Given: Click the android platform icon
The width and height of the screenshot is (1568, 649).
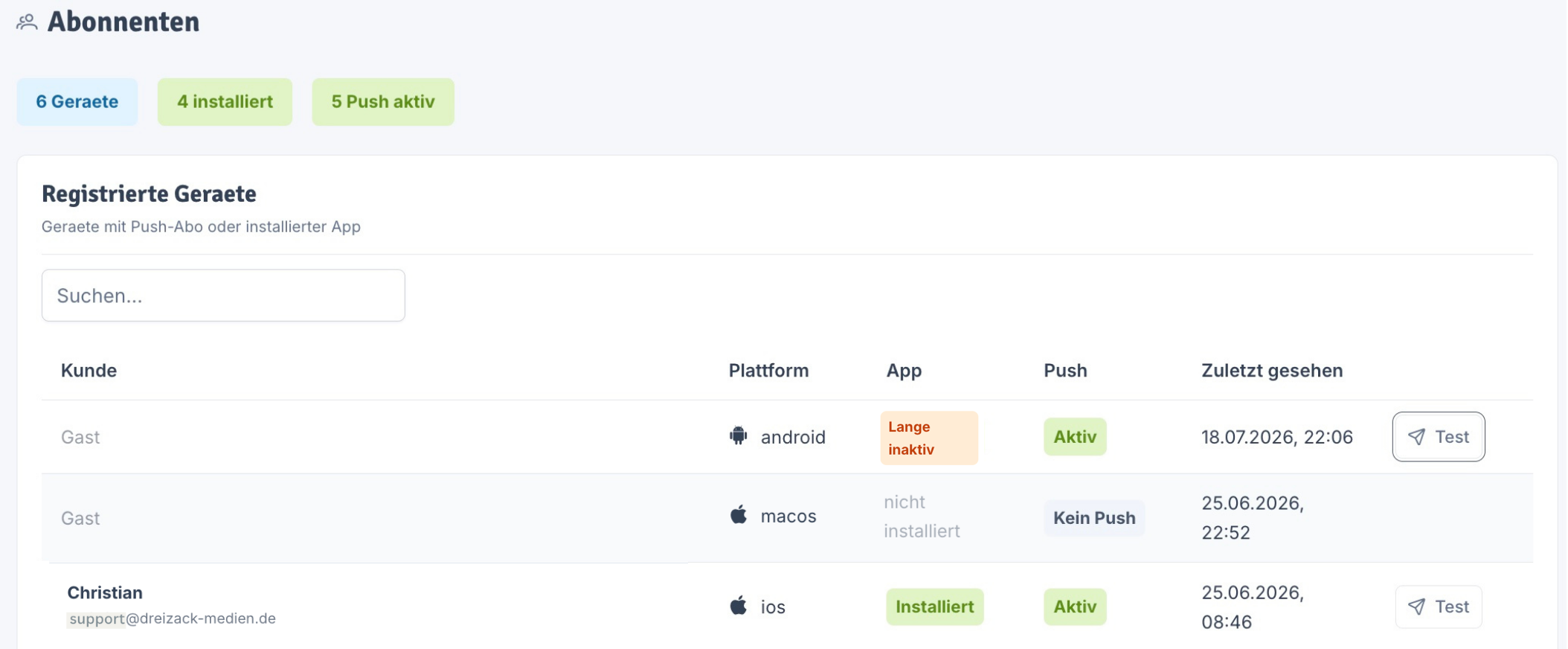Looking at the screenshot, I should tap(738, 435).
